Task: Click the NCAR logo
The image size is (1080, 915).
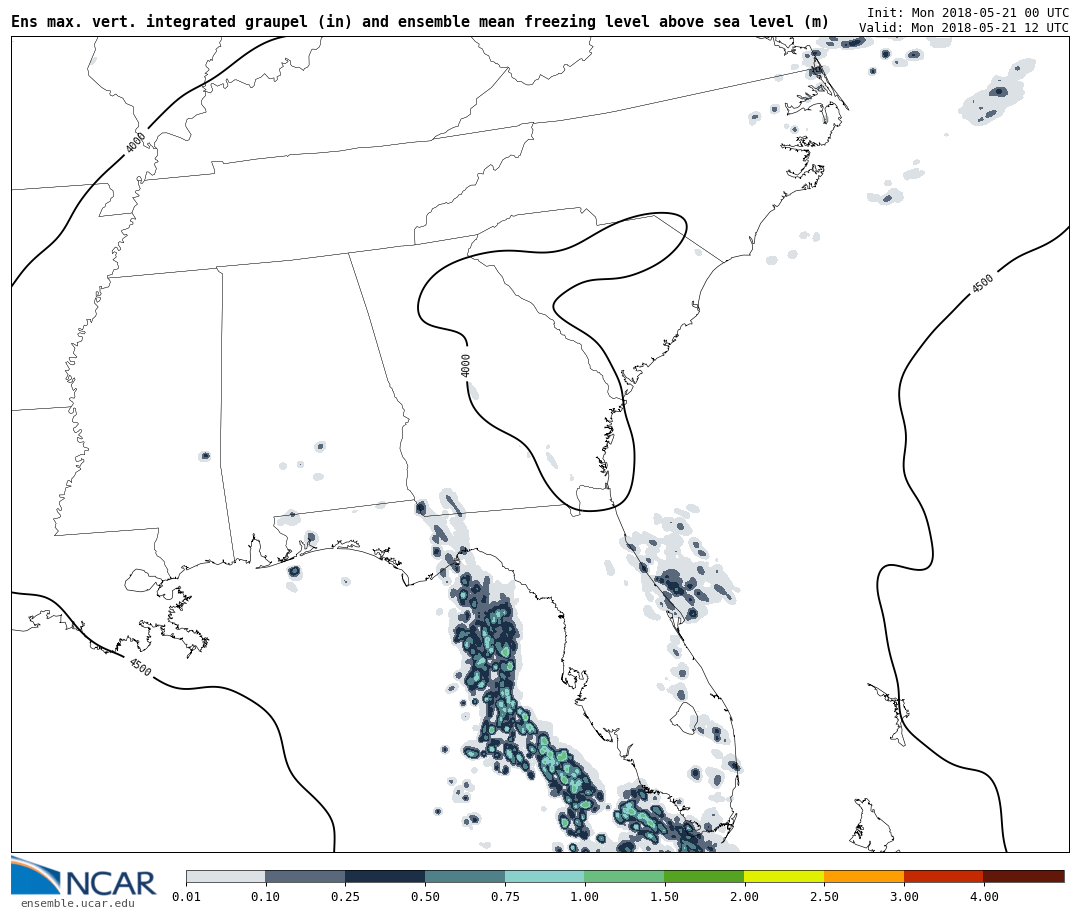Action: pyautogui.click(x=84, y=878)
